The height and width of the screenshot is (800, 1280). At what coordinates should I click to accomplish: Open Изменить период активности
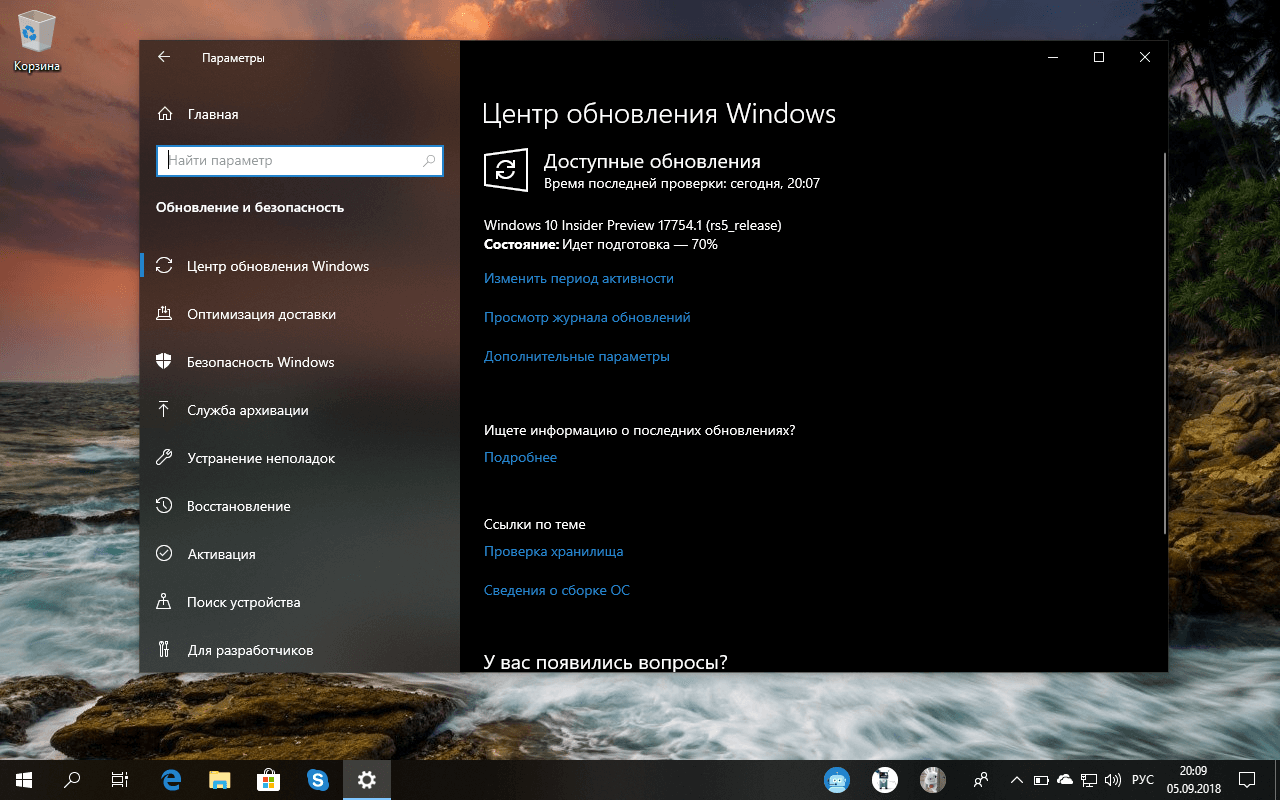(578, 278)
